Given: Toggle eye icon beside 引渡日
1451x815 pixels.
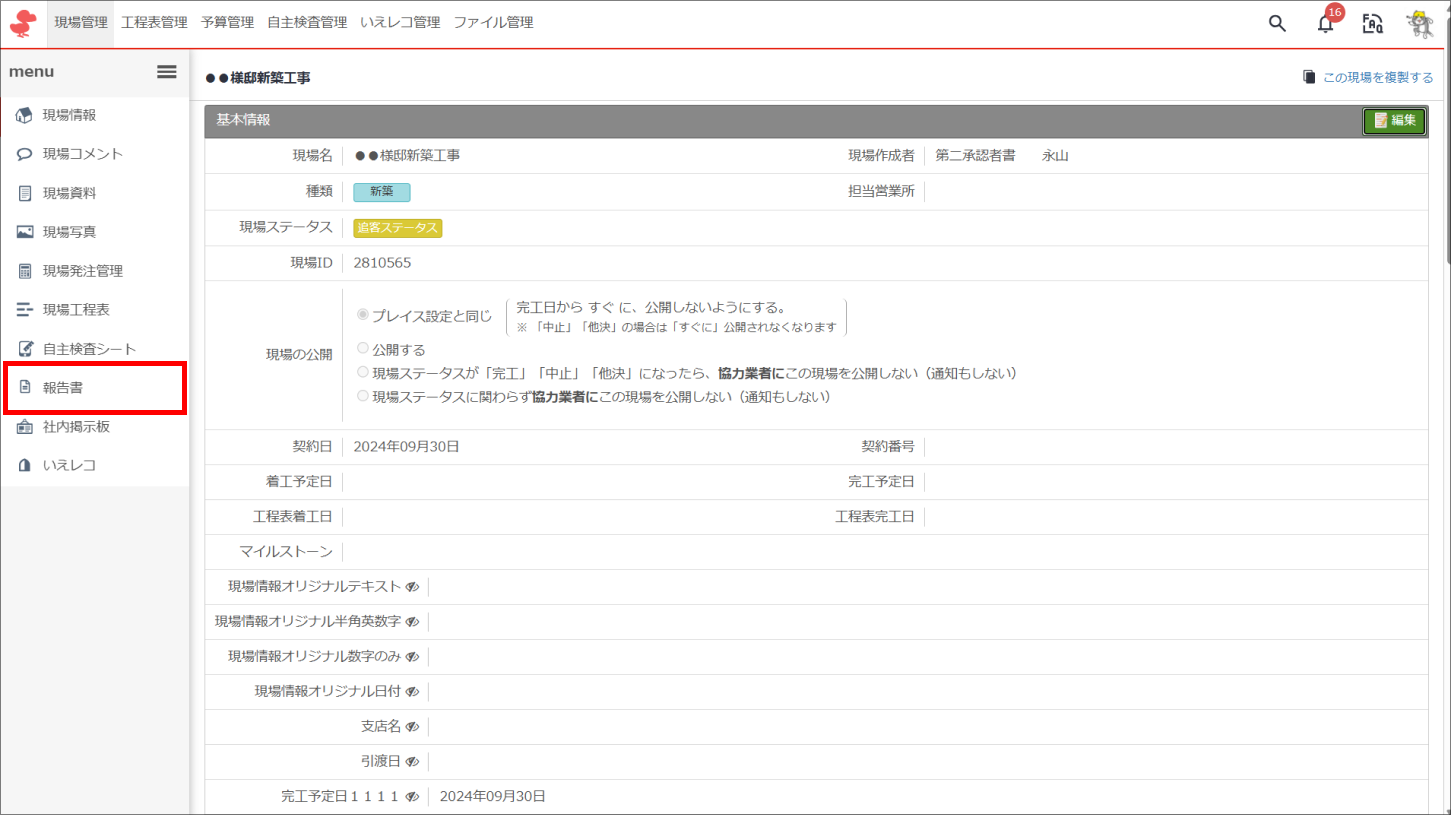Looking at the screenshot, I should tap(412, 762).
